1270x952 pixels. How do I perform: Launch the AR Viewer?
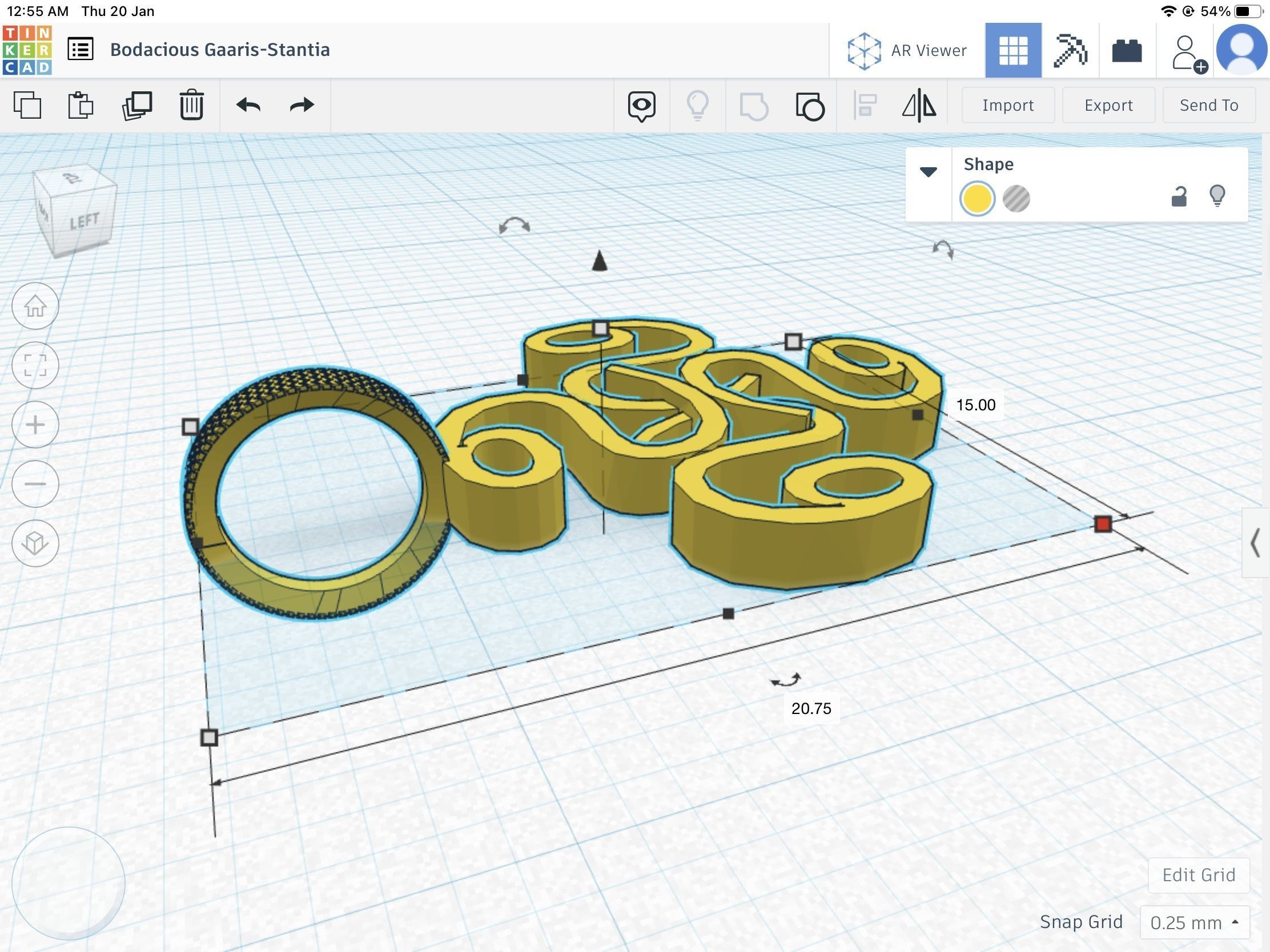(907, 50)
